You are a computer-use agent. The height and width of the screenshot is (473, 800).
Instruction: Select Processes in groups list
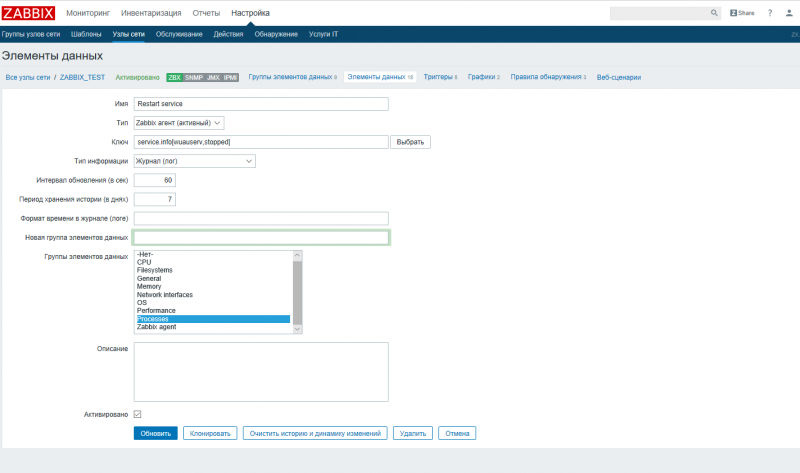click(x=213, y=319)
